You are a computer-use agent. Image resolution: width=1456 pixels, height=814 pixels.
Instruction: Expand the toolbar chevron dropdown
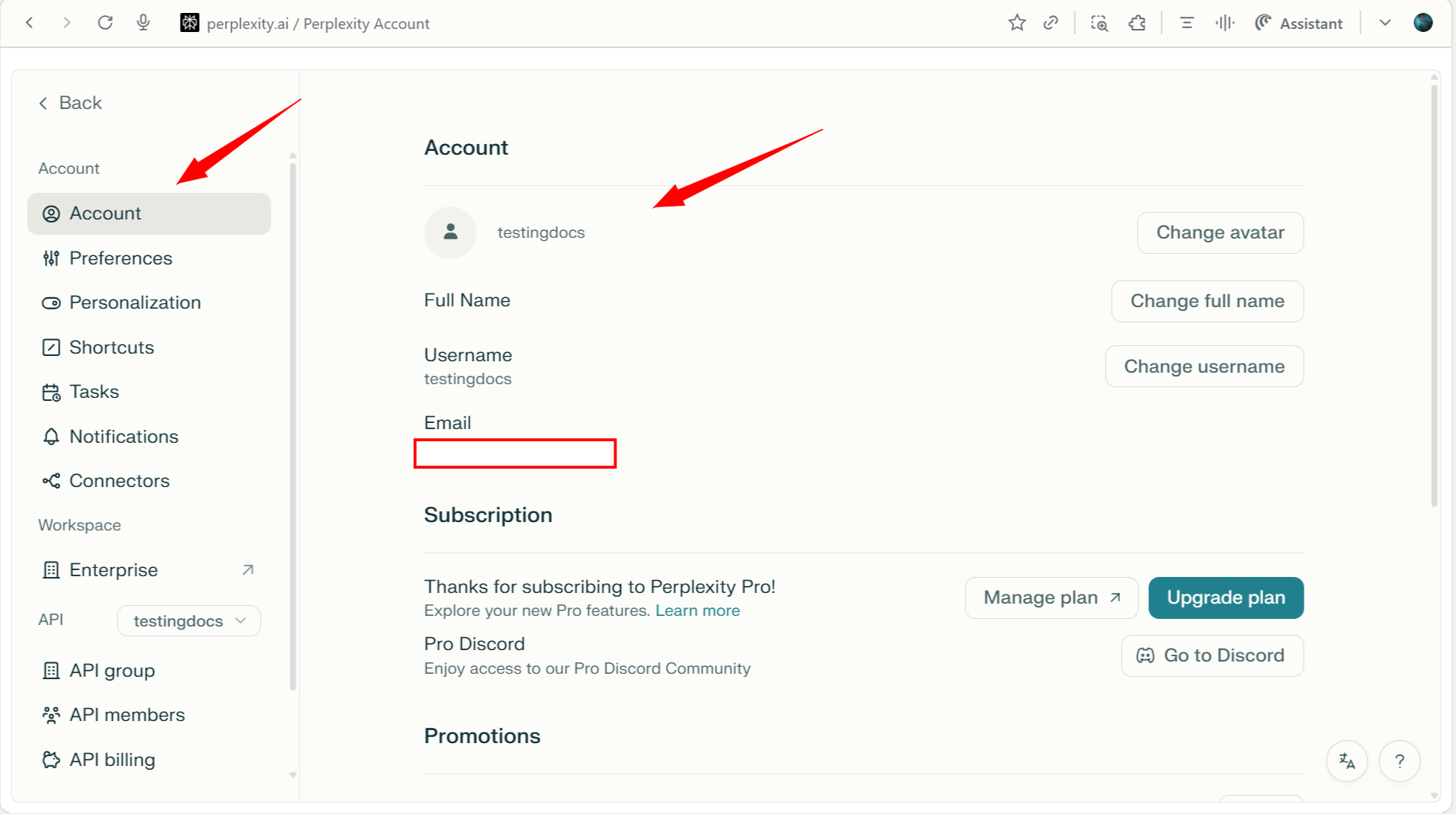click(x=1385, y=23)
